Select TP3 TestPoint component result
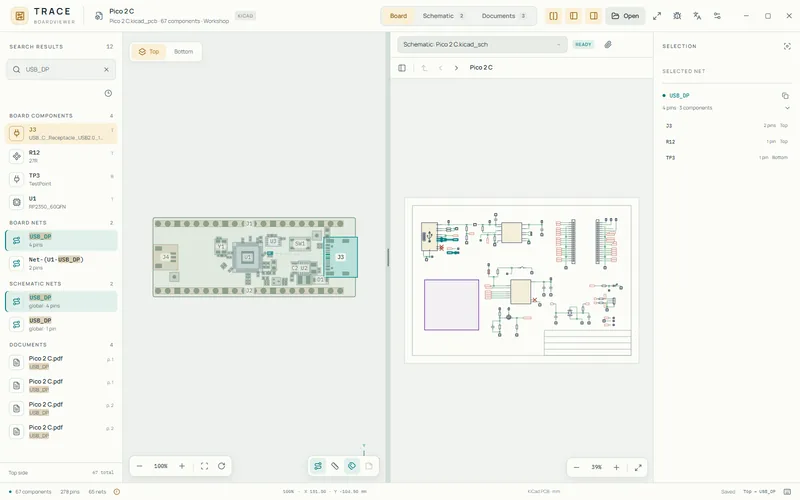Screen dimensions: 800x500 click(61, 179)
